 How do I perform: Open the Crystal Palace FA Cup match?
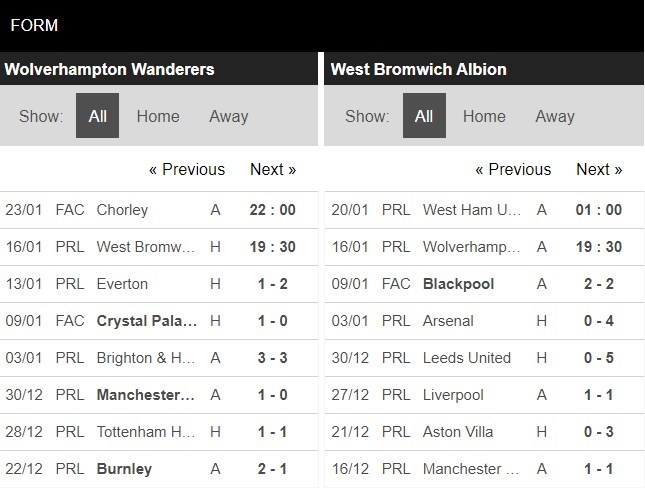pyautogui.click(x=159, y=321)
